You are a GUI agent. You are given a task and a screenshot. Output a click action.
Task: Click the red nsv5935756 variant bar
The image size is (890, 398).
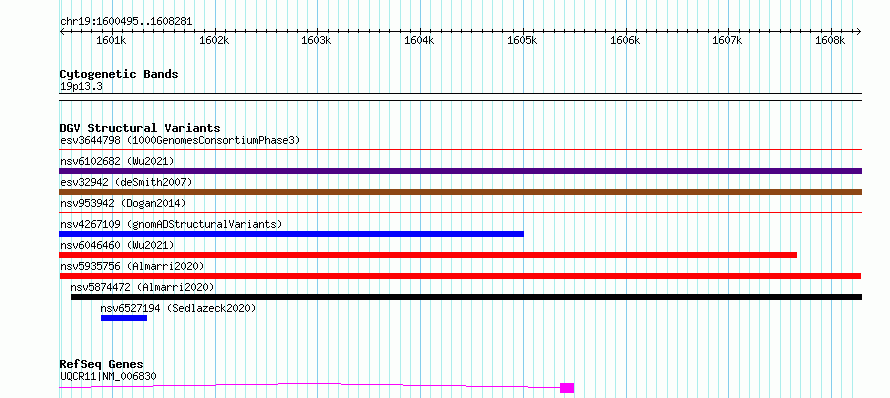pyautogui.click(x=460, y=276)
